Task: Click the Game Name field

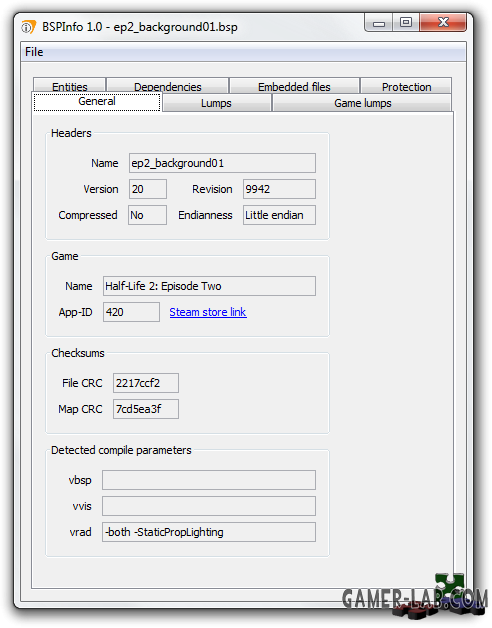Action: [x=209, y=286]
